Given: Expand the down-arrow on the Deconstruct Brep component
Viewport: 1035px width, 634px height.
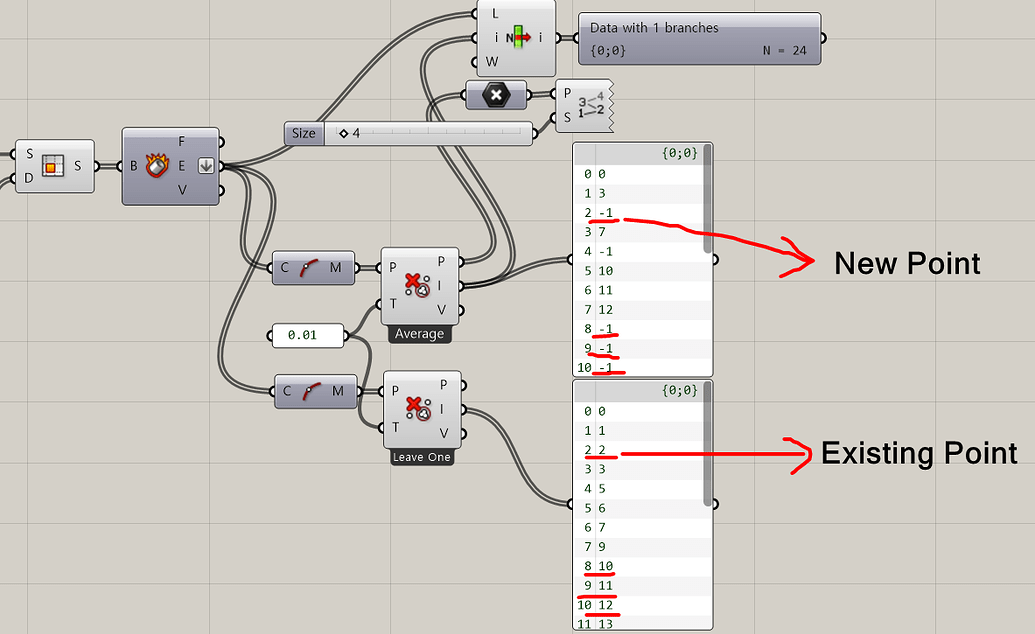Looking at the screenshot, I should click(207, 166).
